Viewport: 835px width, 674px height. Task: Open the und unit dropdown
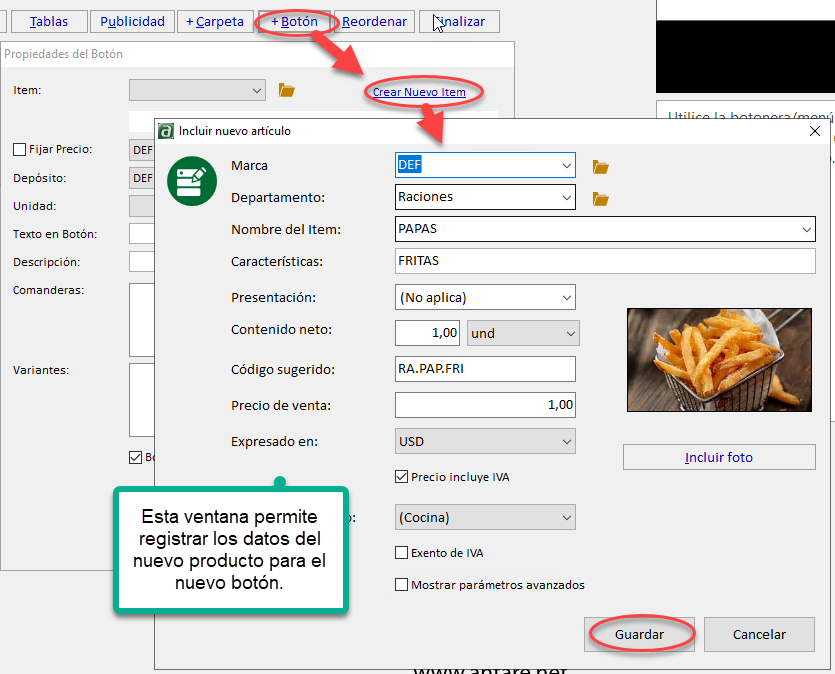[570, 333]
